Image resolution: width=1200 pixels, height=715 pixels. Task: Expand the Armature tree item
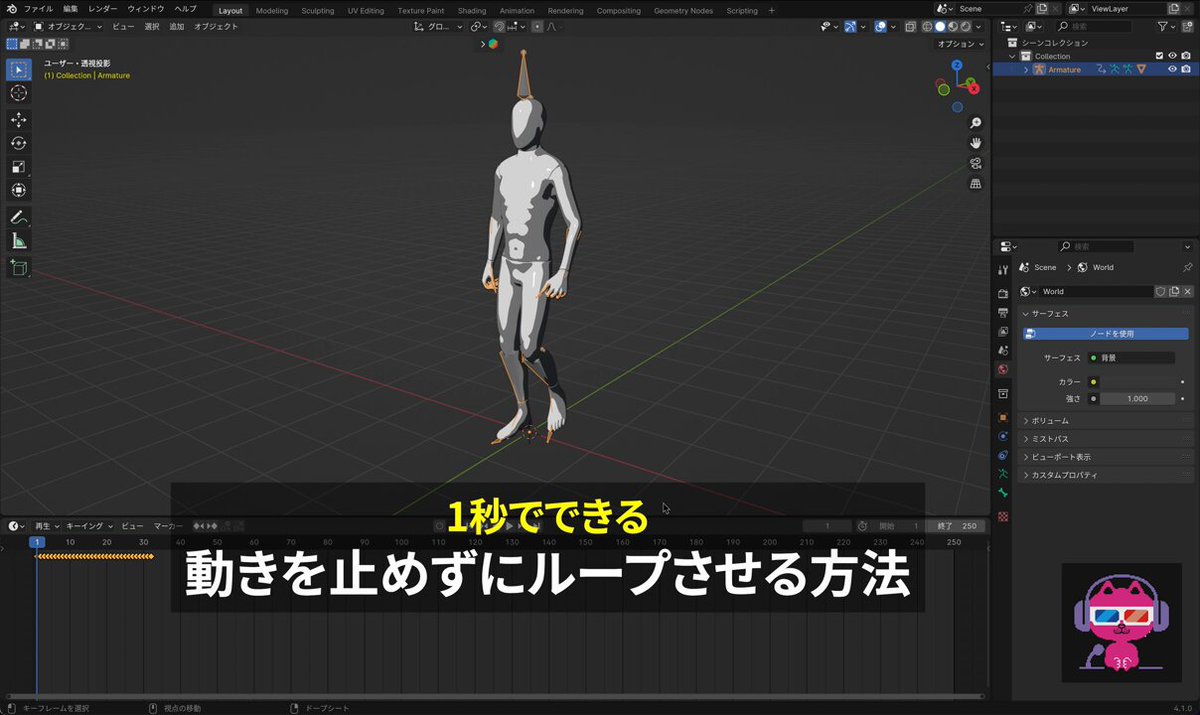1026,70
